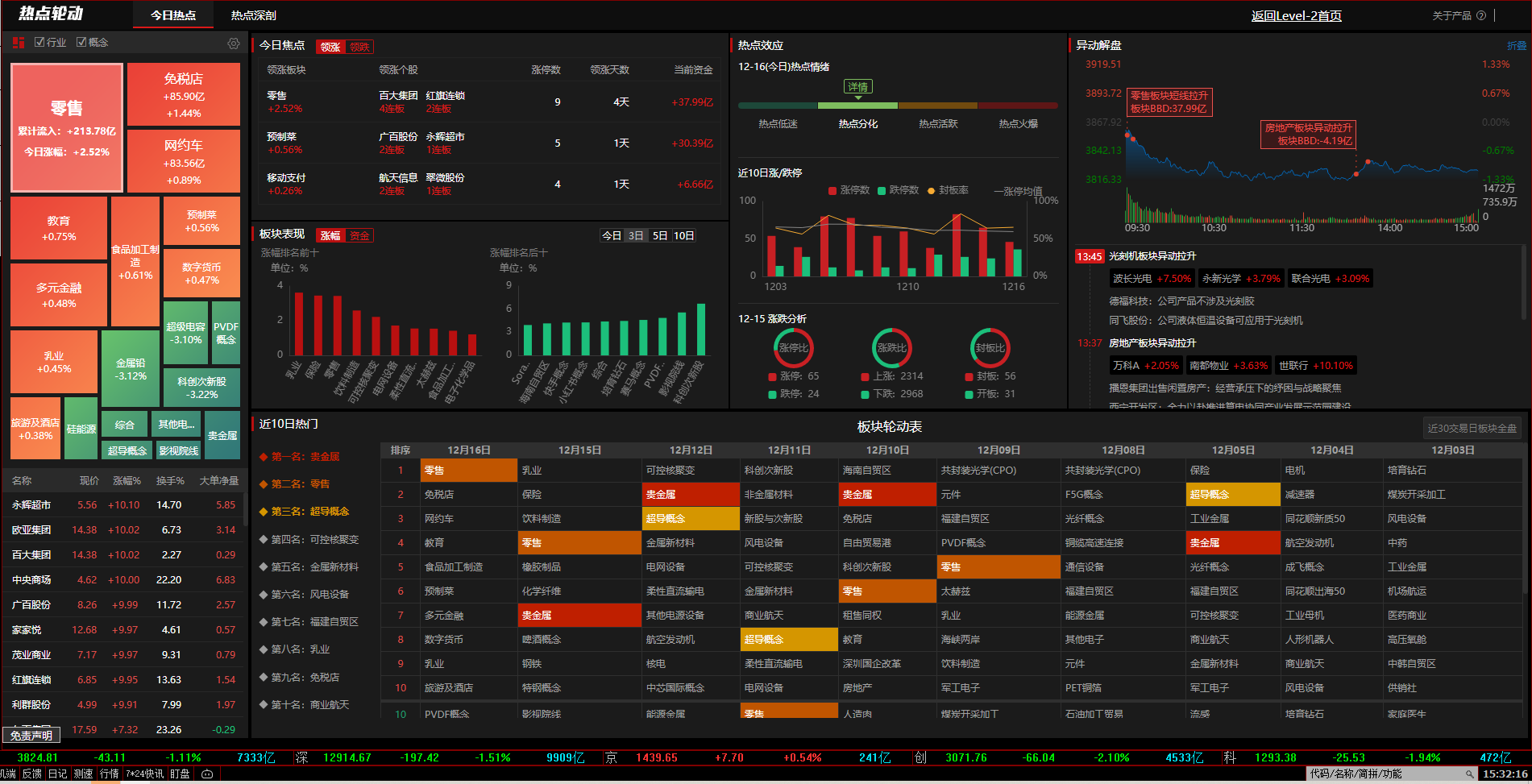Image resolution: width=1532 pixels, height=784 pixels.
Task: Click the 封板比 donut chart icon
Action: tap(990, 348)
